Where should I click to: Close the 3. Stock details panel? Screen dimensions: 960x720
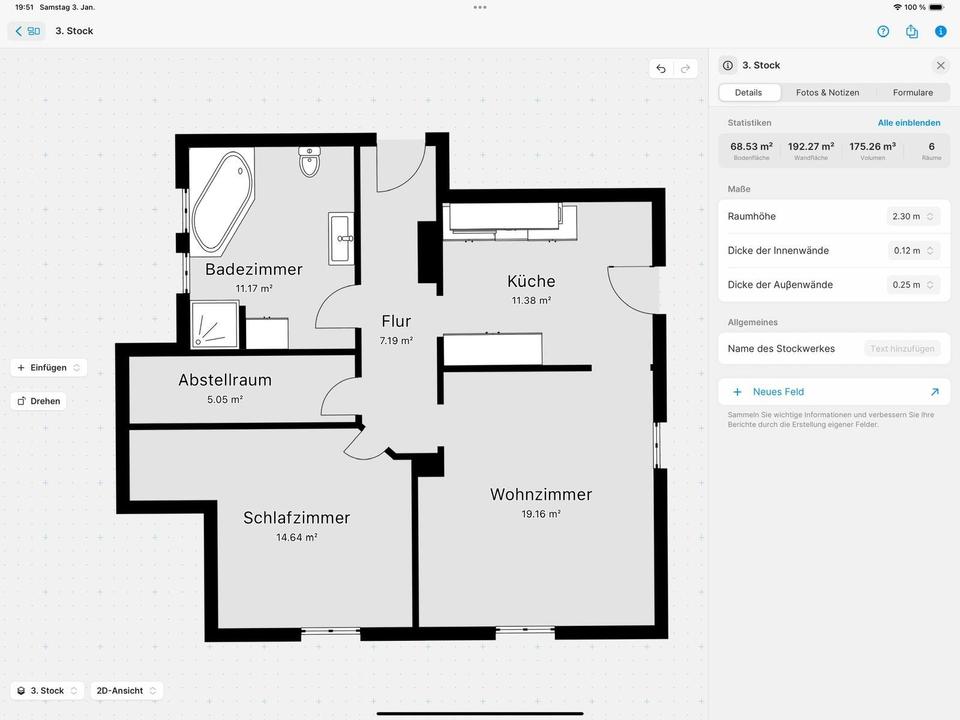[940, 65]
